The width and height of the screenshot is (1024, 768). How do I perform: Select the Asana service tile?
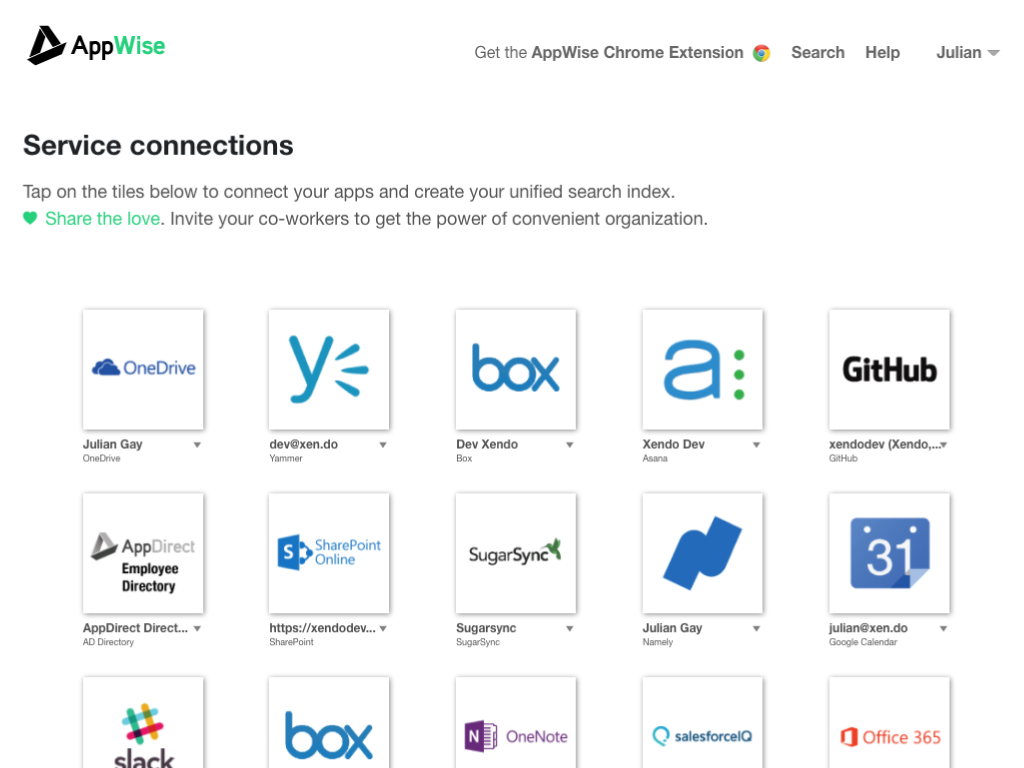702,369
